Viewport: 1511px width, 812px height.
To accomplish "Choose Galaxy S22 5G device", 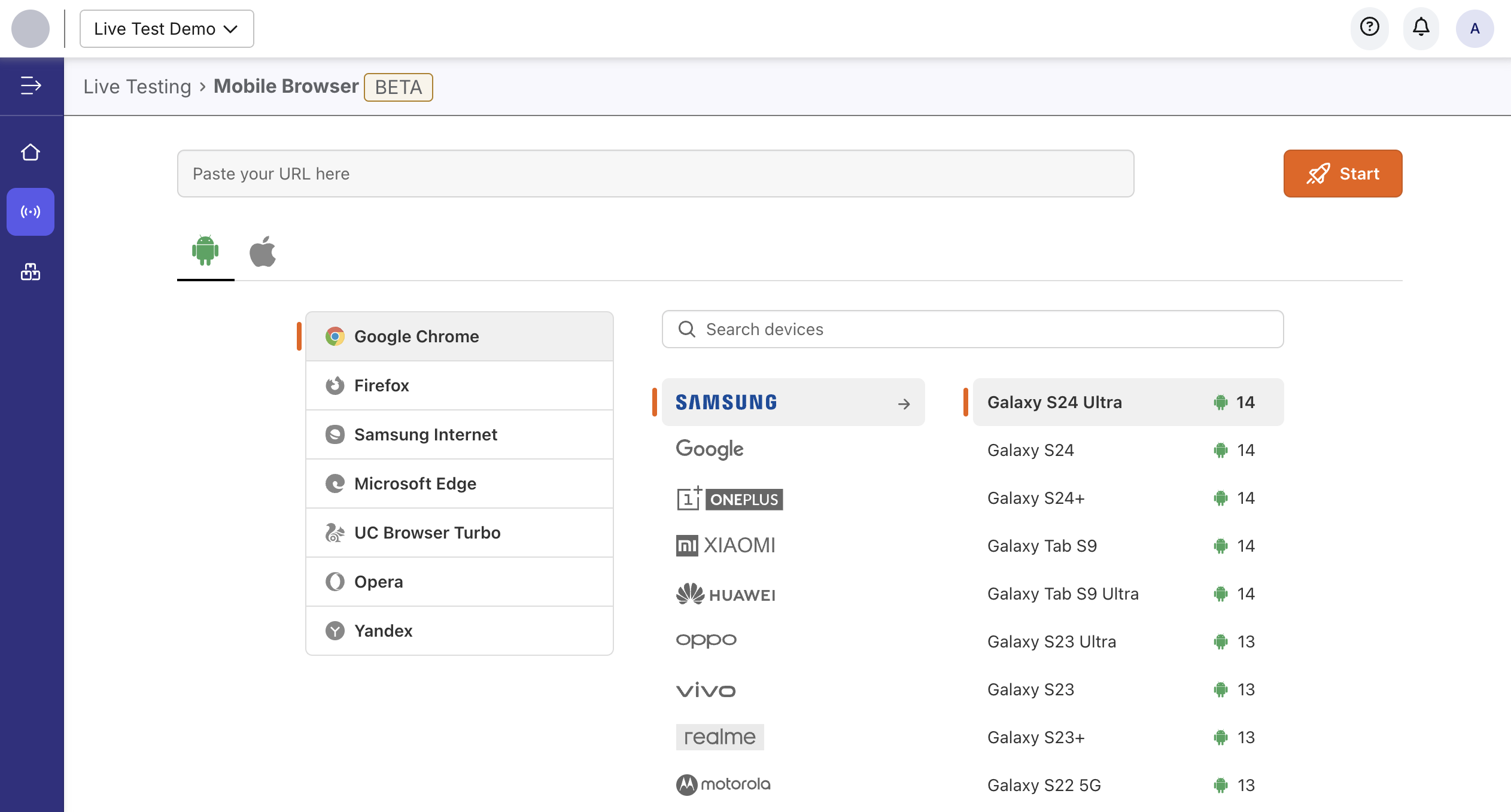I will pos(1129,785).
